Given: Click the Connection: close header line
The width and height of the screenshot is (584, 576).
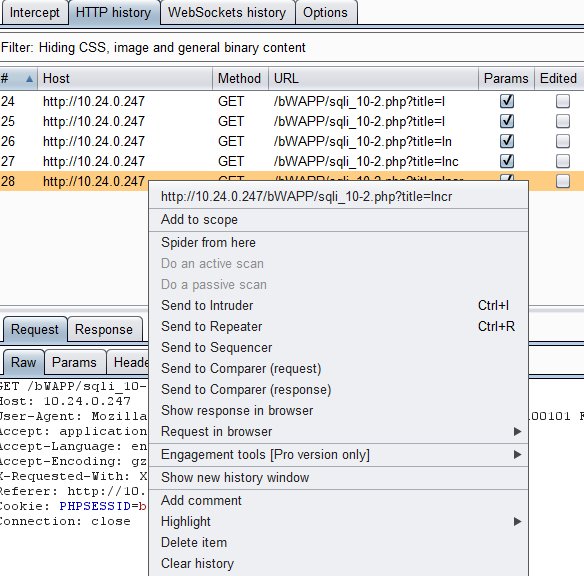Looking at the screenshot, I should tap(65, 521).
